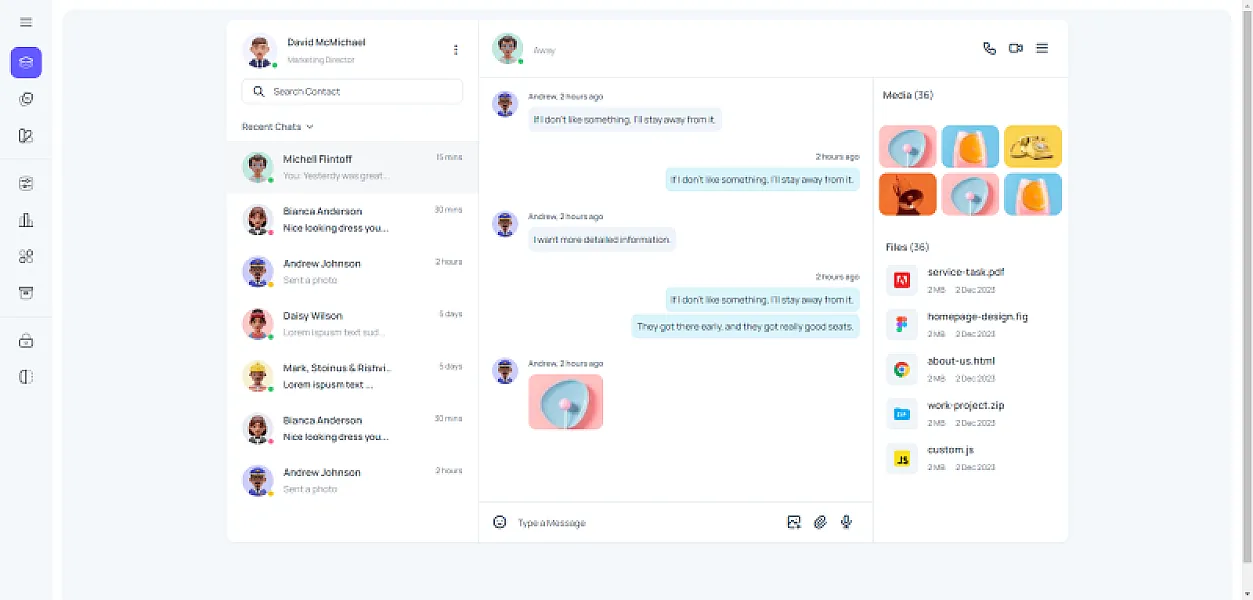This screenshot has height=600, width=1253.
Task: Toggle the sidebar with top-left hamburger icon
Action: pos(26,22)
